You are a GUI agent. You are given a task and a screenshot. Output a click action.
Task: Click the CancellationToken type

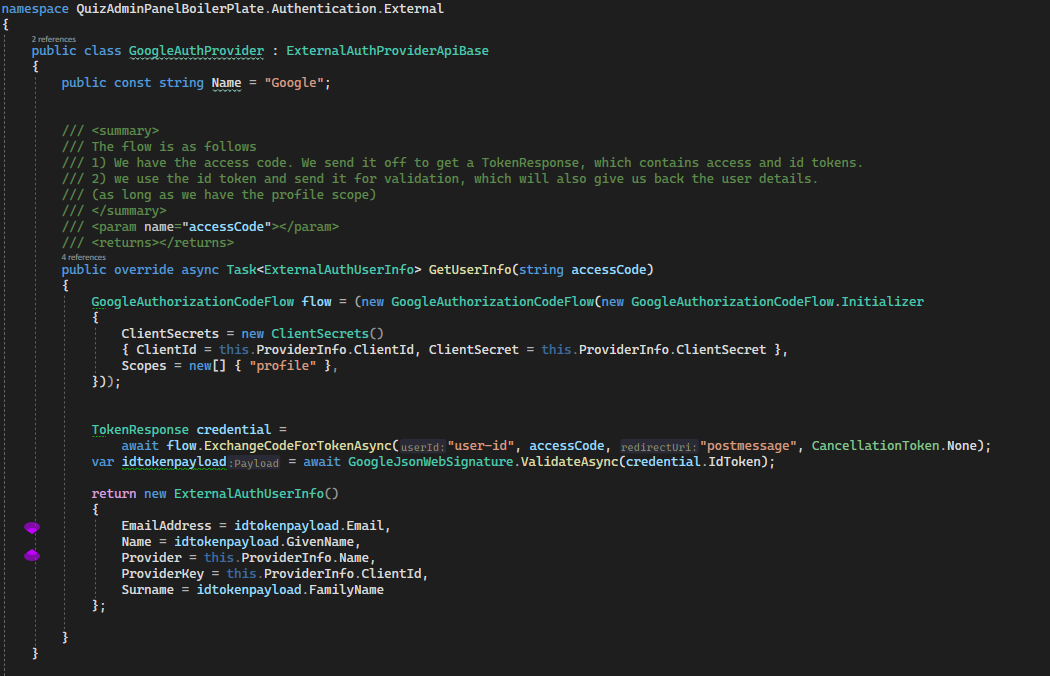[875, 446]
